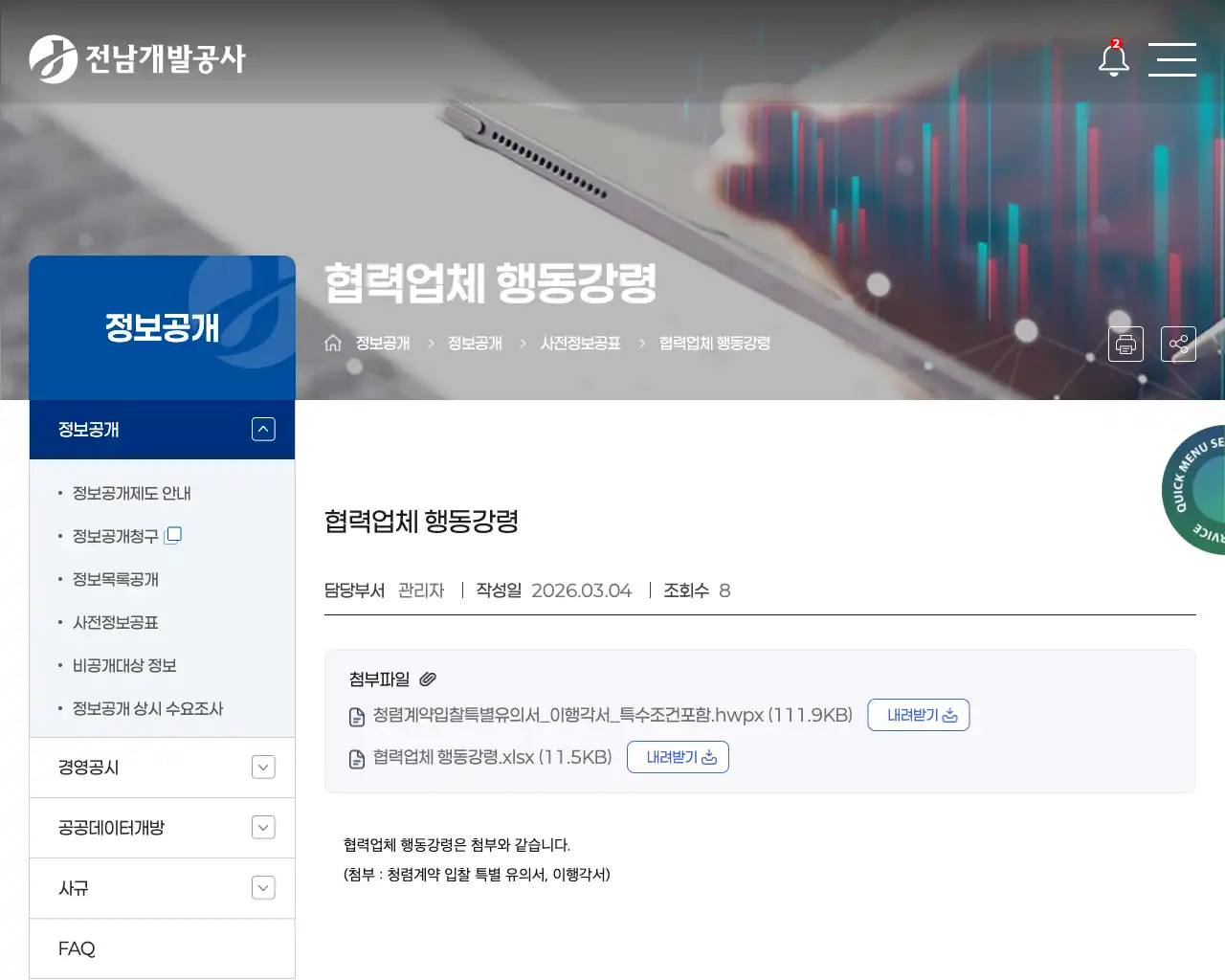Click the large banner title 협력업체 행동강령

(491, 282)
